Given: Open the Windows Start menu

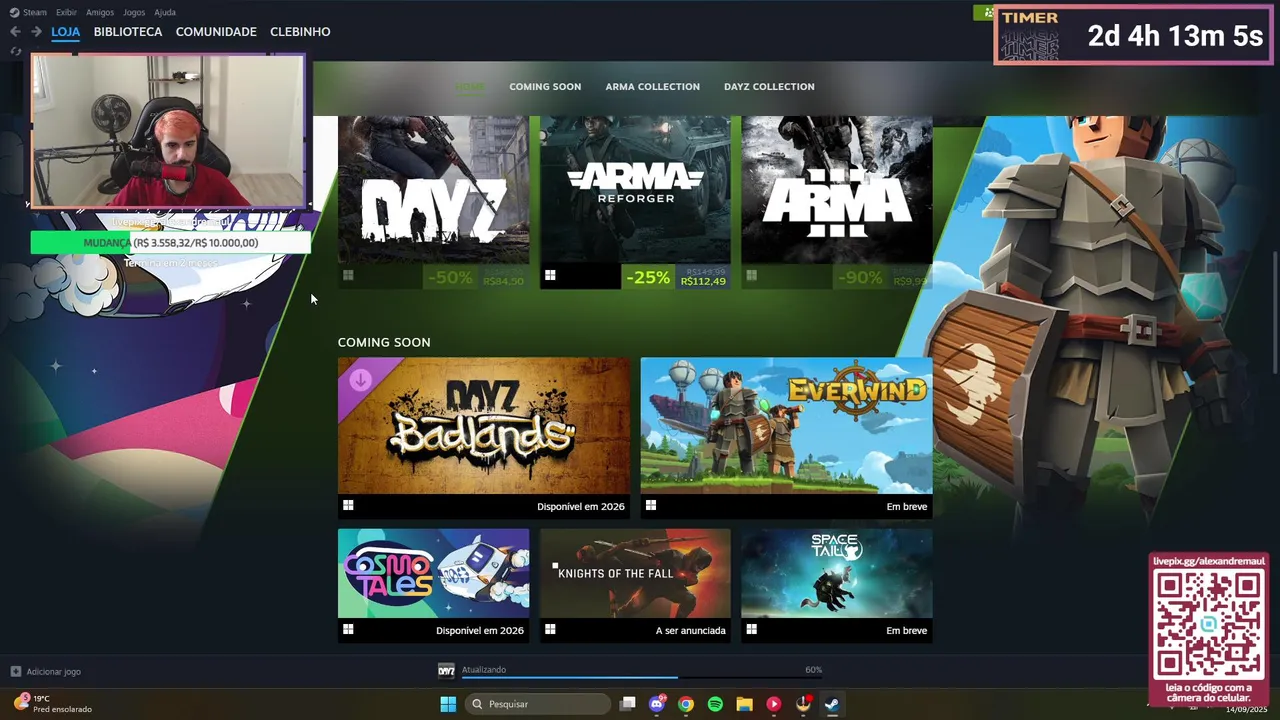Looking at the screenshot, I should [448, 704].
